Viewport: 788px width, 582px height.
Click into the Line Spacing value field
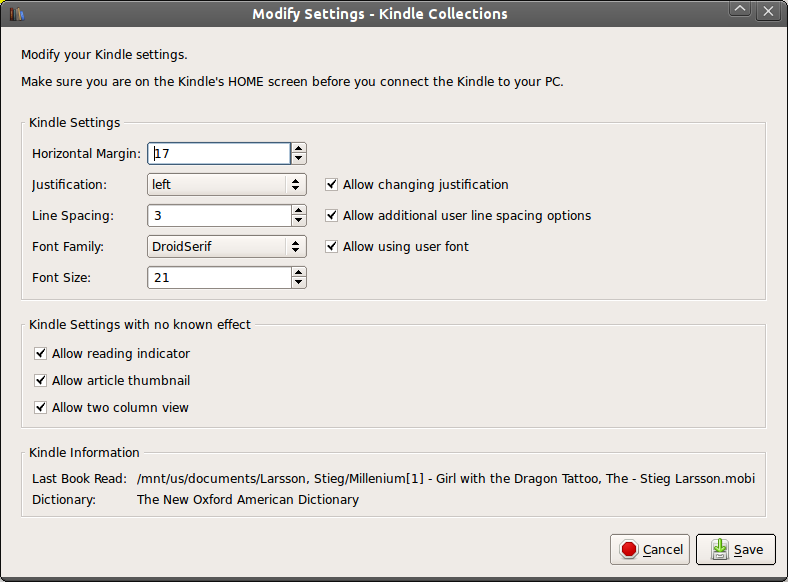click(x=219, y=216)
